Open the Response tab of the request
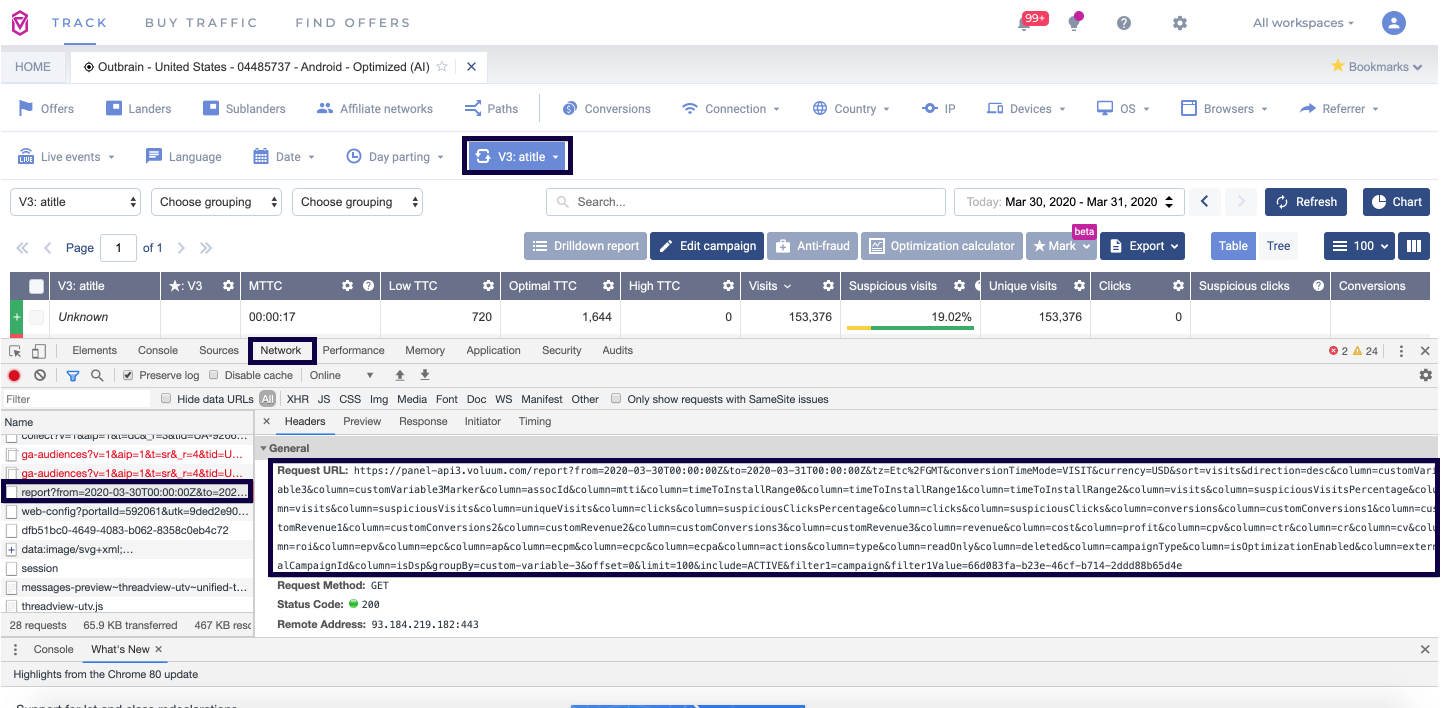 point(423,422)
